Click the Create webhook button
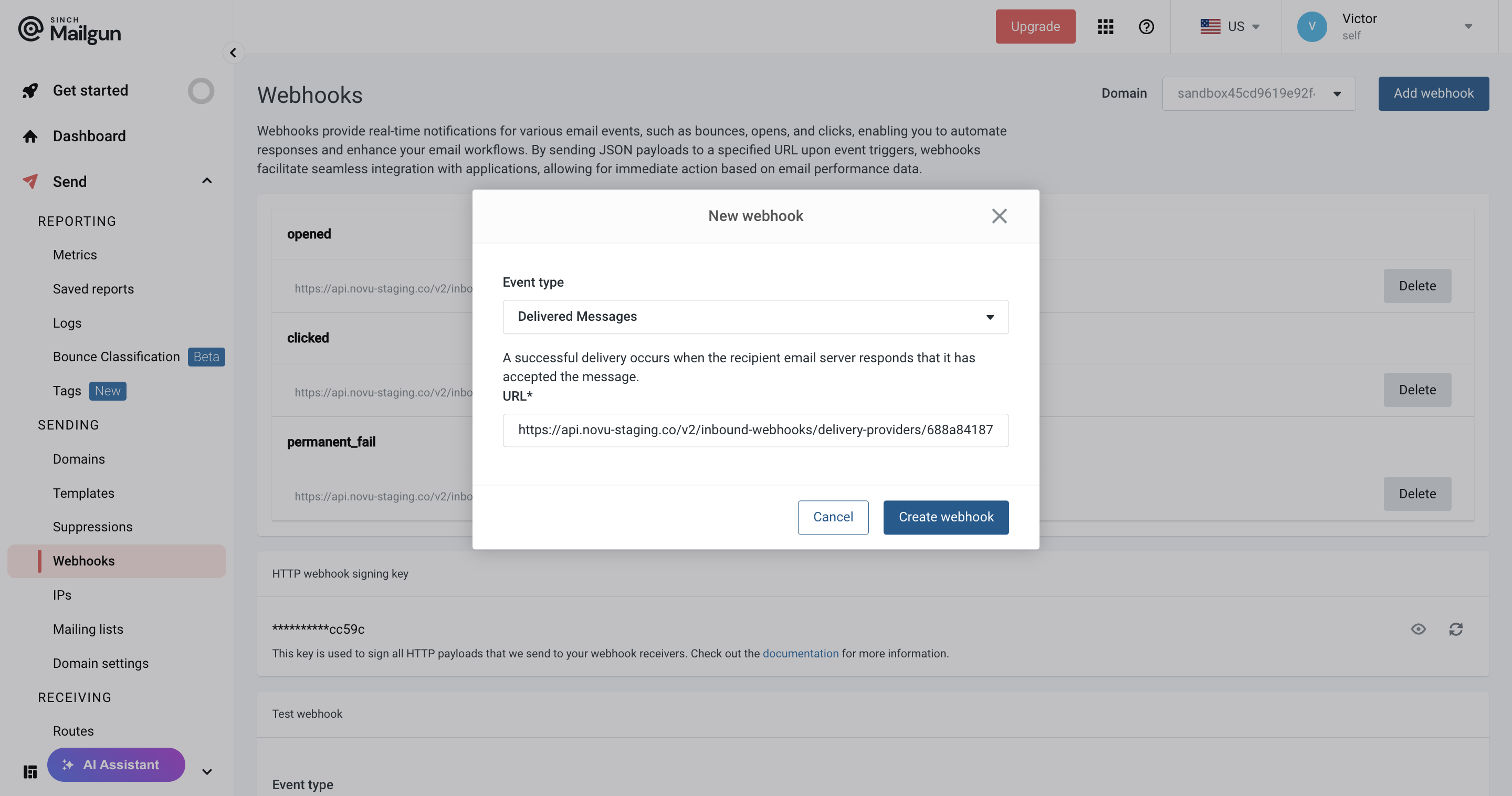This screenshot has height=796, width=1512. tap(946, 517)
